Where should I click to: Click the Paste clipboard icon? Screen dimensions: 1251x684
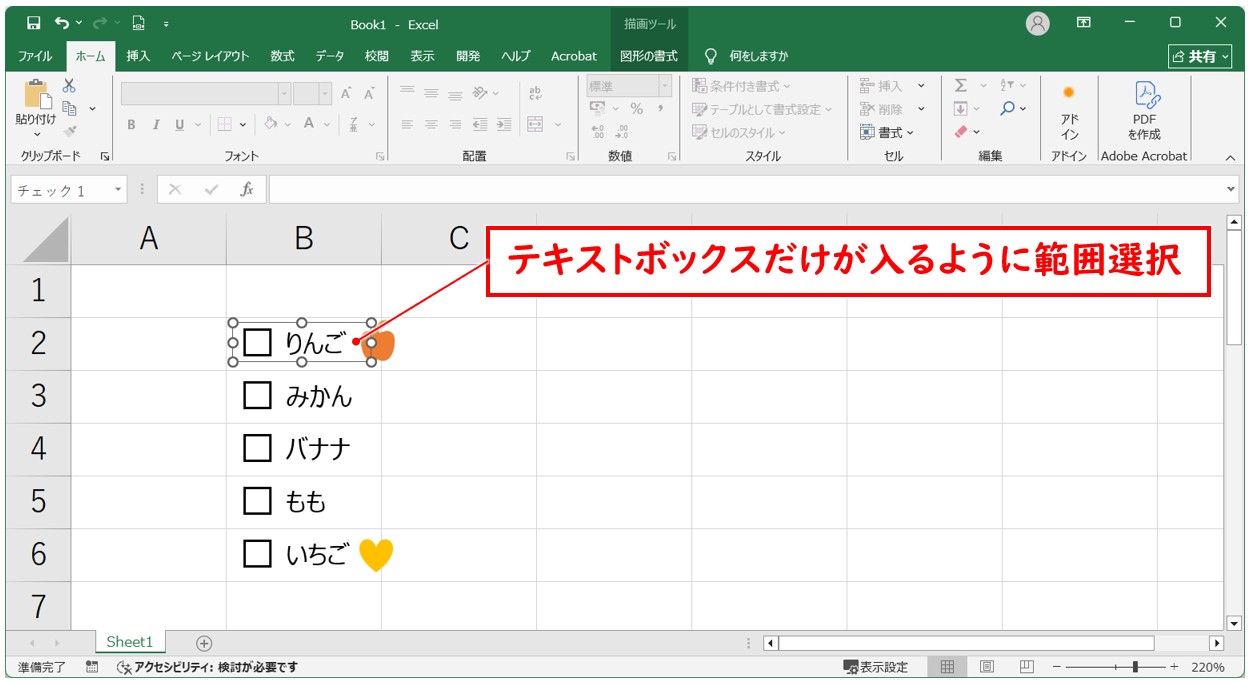(36, 96)
